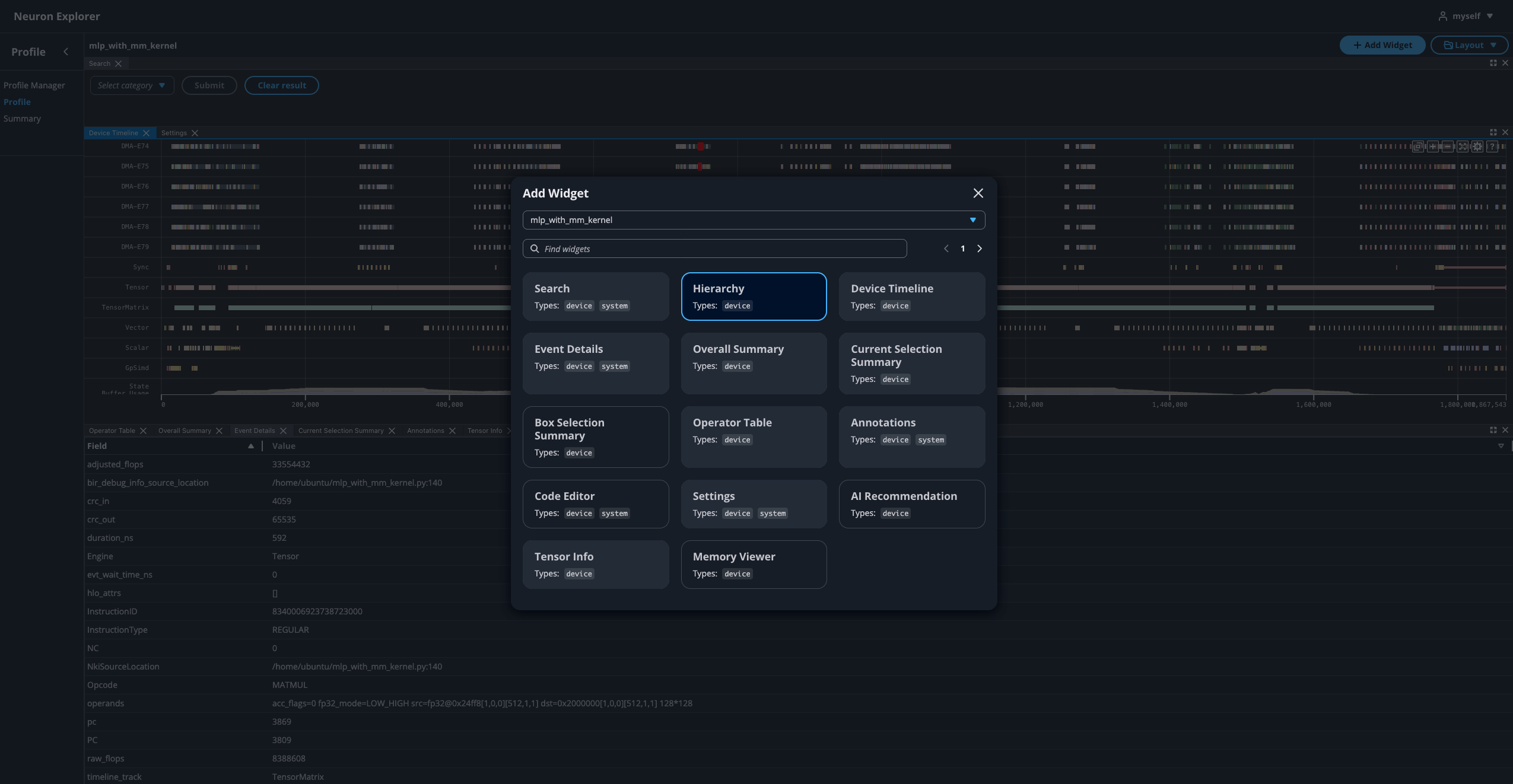Open the Layout dropdown menu

1469,45
